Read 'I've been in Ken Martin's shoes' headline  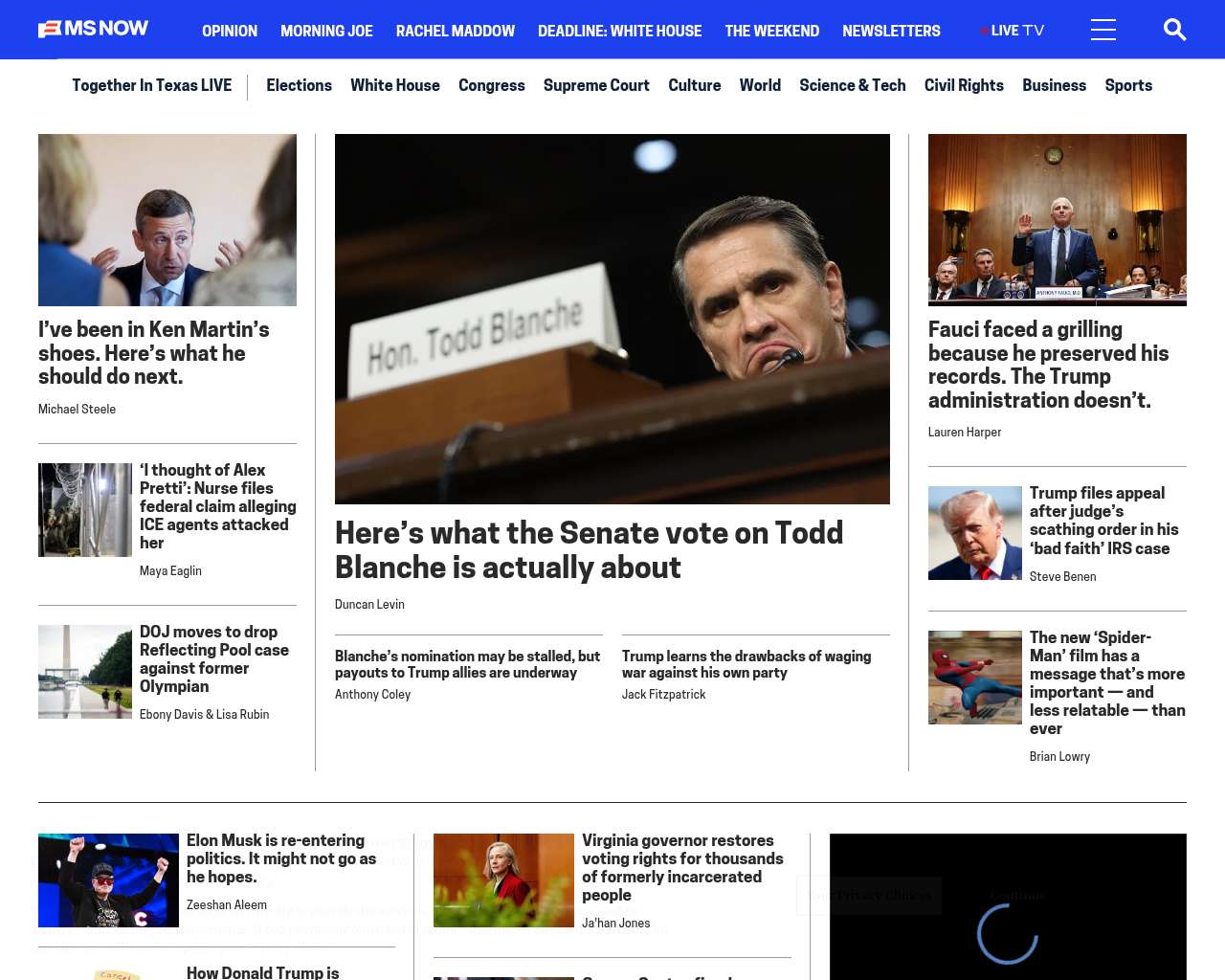click(154, 353)
